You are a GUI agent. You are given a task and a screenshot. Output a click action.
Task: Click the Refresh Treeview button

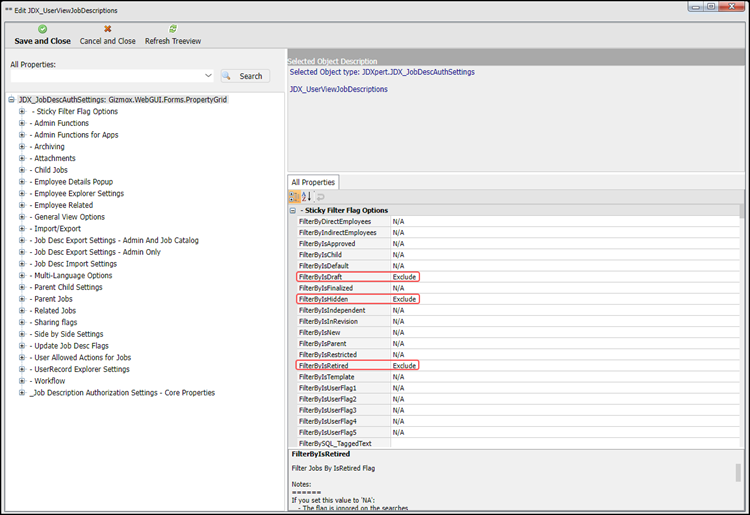[173, 35]
